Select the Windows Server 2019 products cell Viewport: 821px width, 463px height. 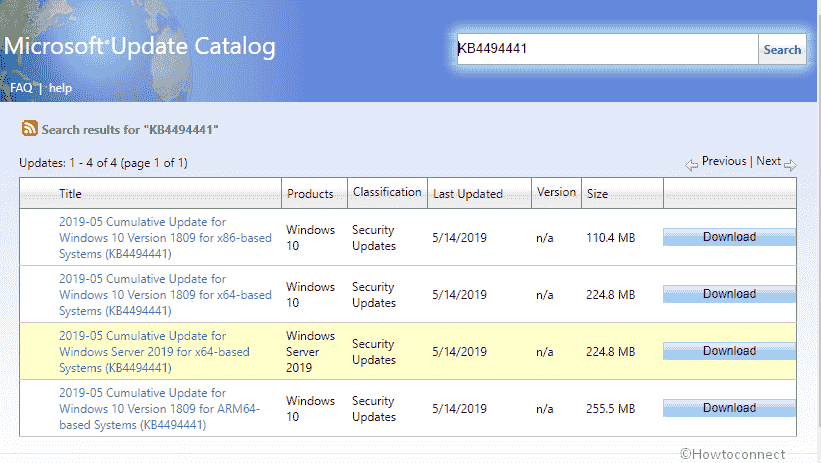(x=310, y=351)
